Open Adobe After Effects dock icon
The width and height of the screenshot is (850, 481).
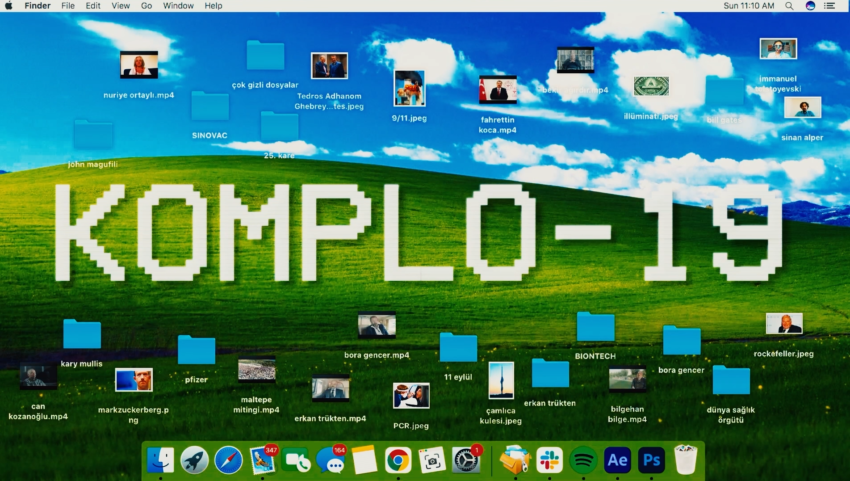pyautogui.click(x=617, y=460)
